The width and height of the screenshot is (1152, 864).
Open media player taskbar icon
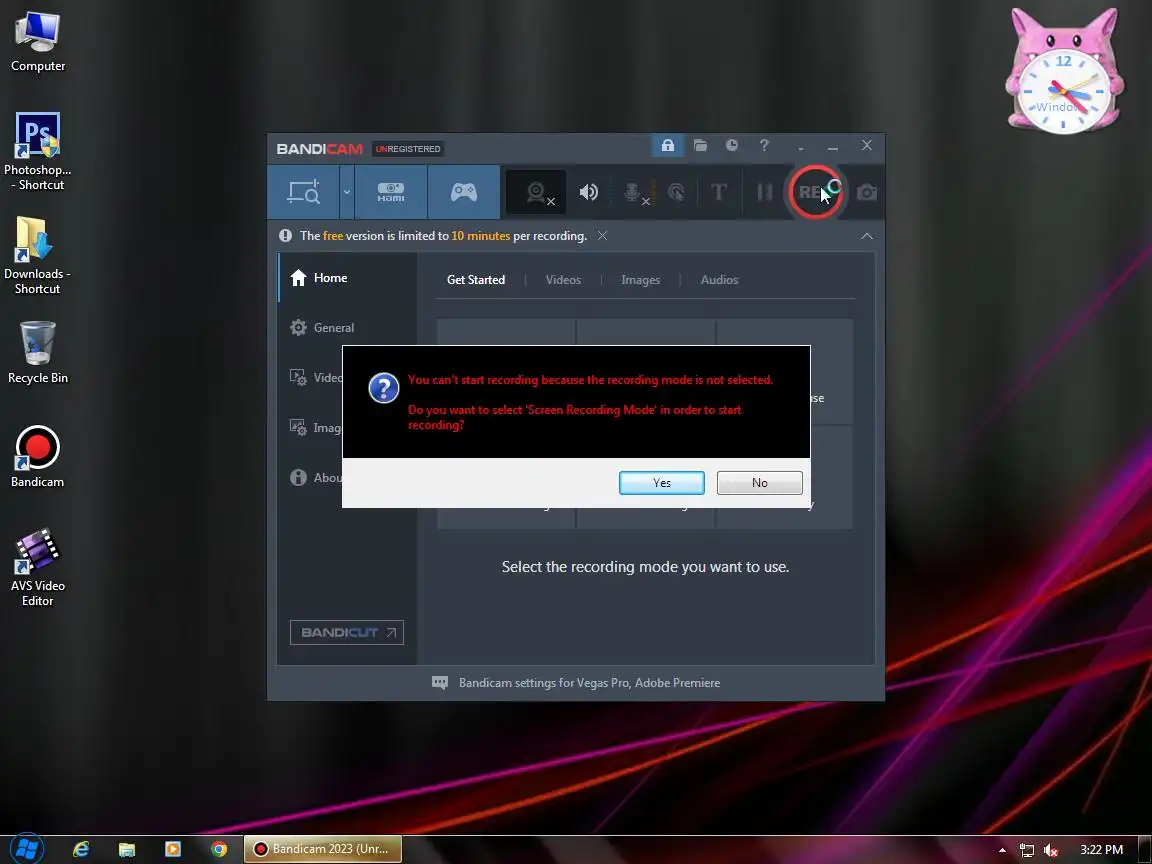(x=173, y=849)
